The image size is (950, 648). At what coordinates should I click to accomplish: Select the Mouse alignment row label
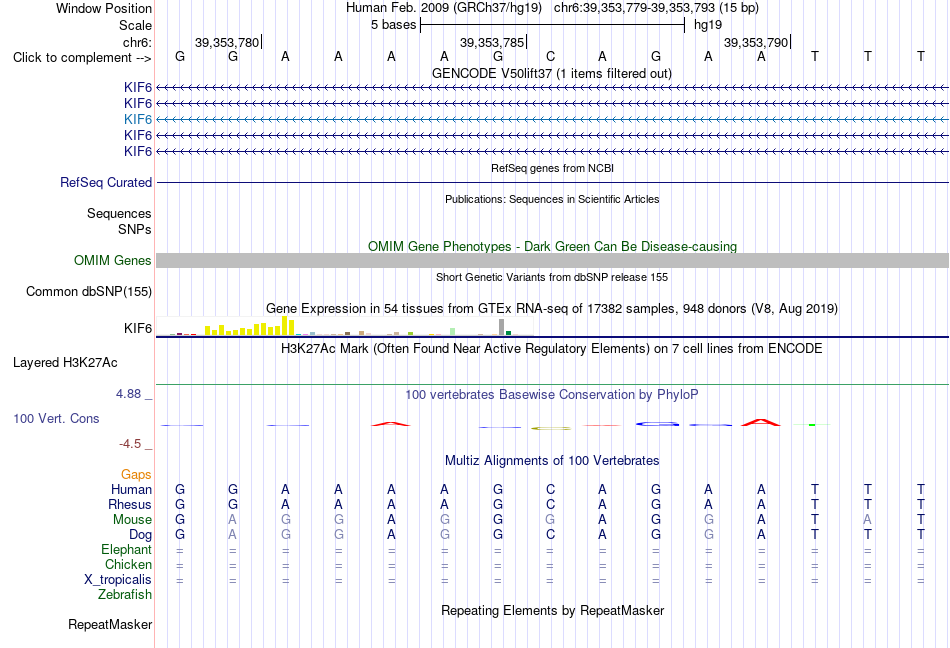coord(133,520)
